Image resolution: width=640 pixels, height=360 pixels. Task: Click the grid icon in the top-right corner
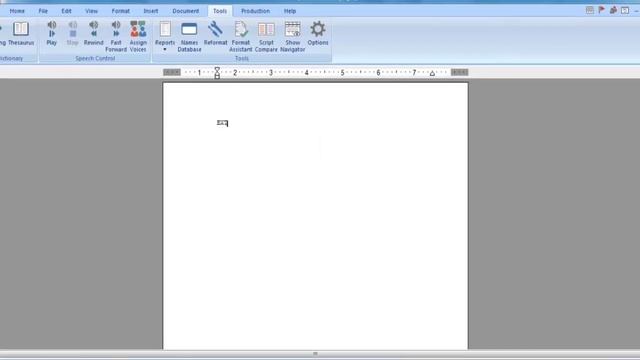coord(590,10)
